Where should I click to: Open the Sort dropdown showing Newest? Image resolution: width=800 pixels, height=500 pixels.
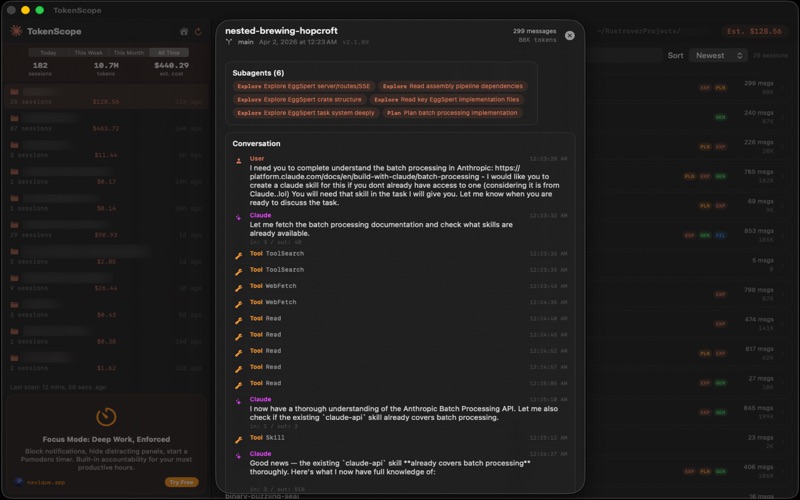pos(718,55)
